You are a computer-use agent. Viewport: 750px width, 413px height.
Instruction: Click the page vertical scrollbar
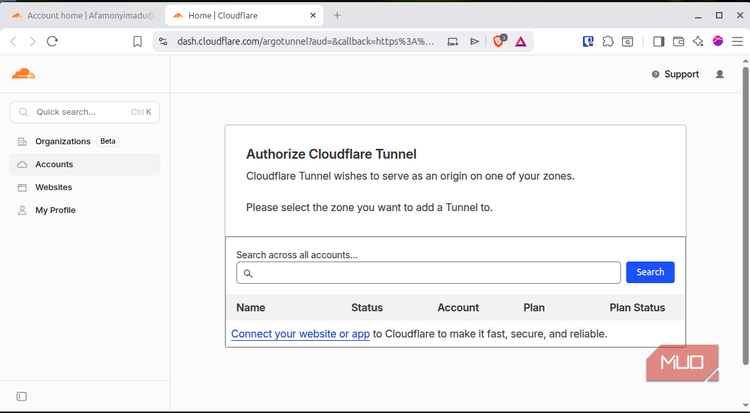pos(745,215)
